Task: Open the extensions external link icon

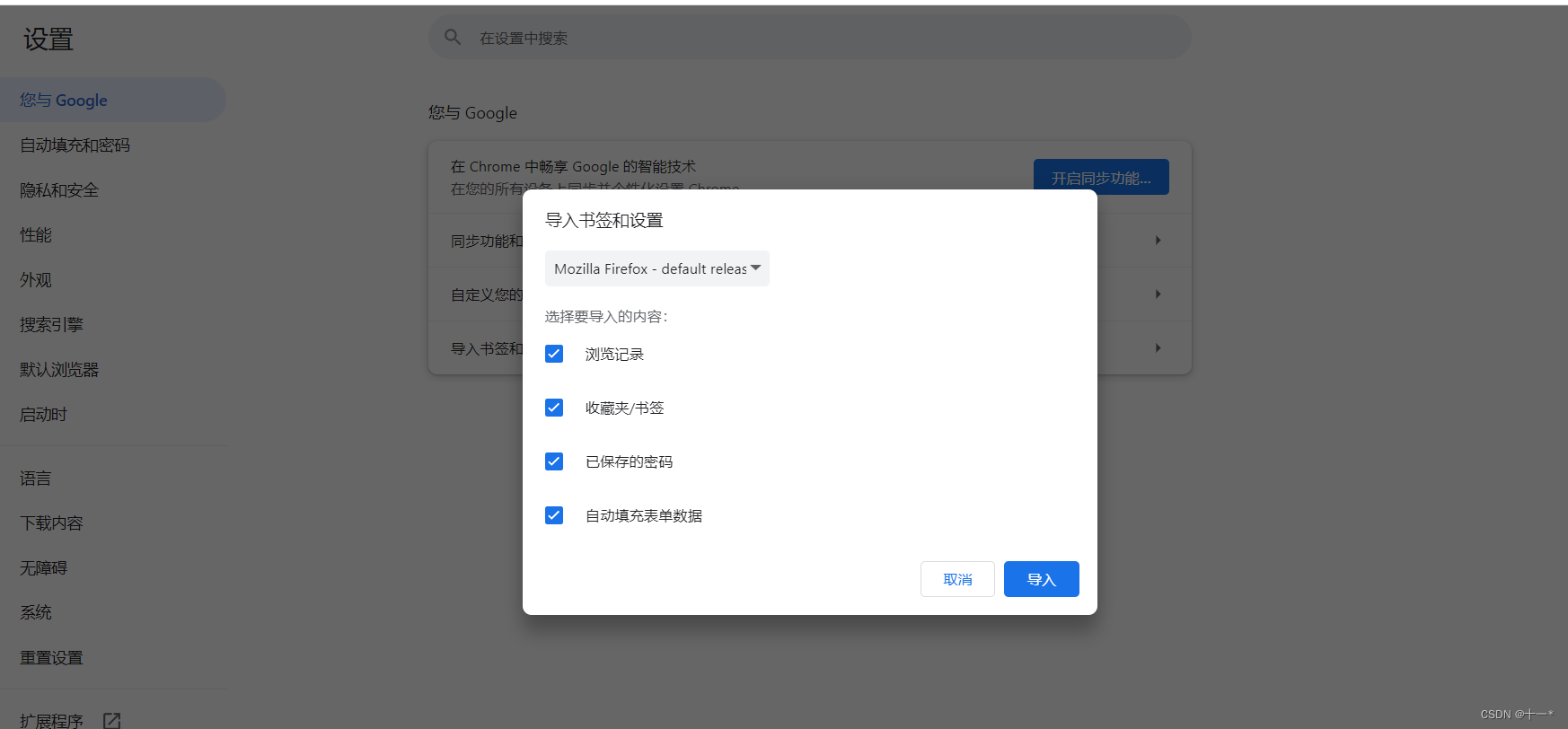Action: click(x=111, y=721)
